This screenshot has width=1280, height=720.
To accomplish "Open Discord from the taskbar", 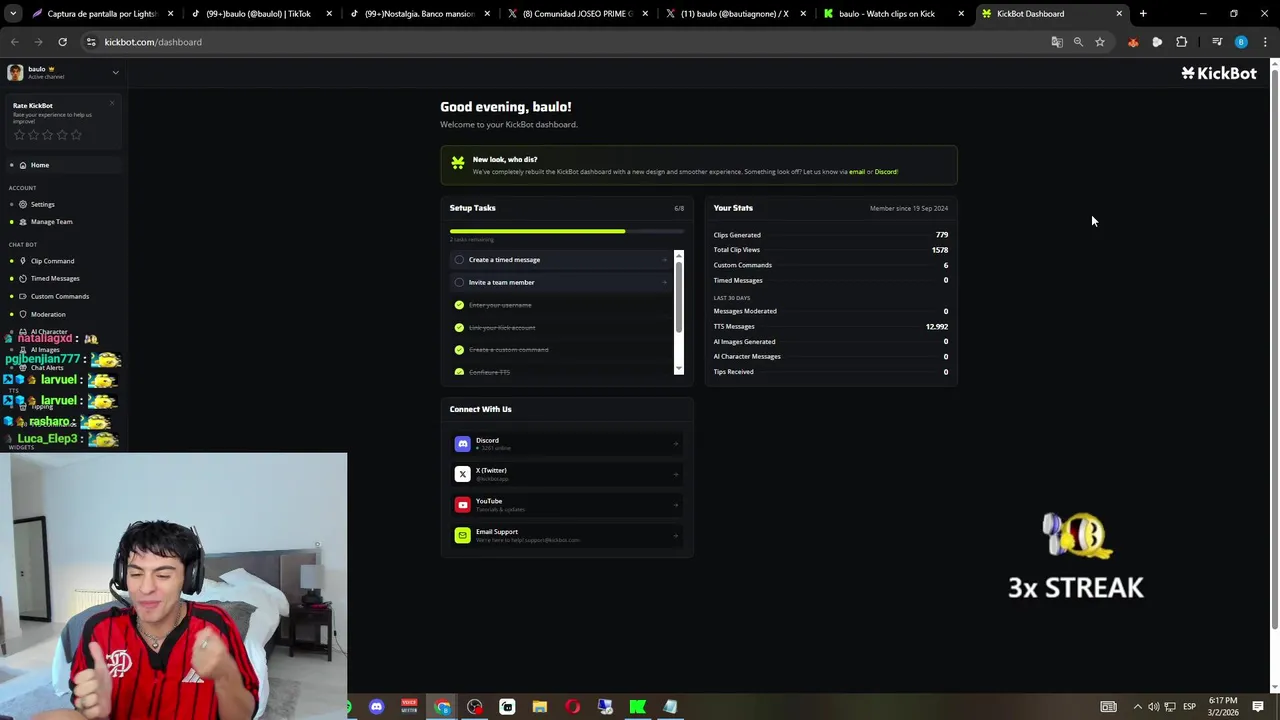I will point(376,707).
